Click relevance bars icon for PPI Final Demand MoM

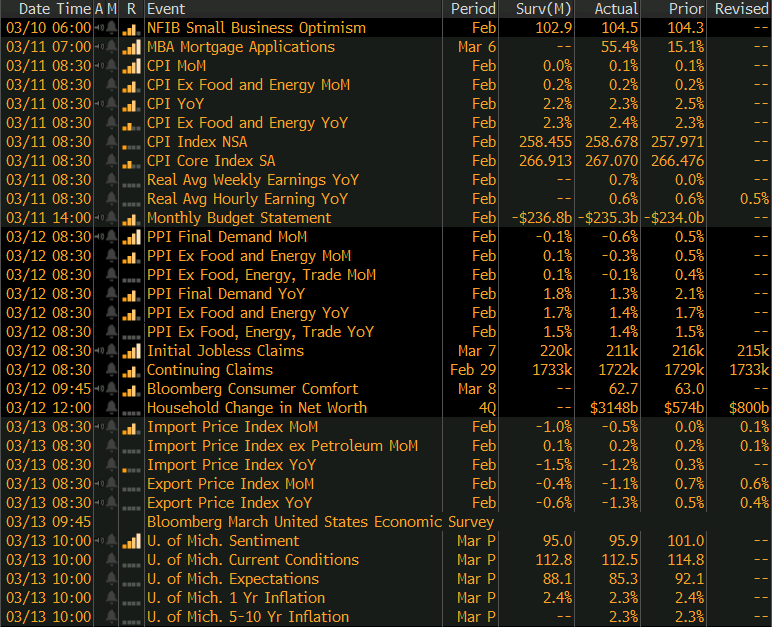(x=131, y=237)
